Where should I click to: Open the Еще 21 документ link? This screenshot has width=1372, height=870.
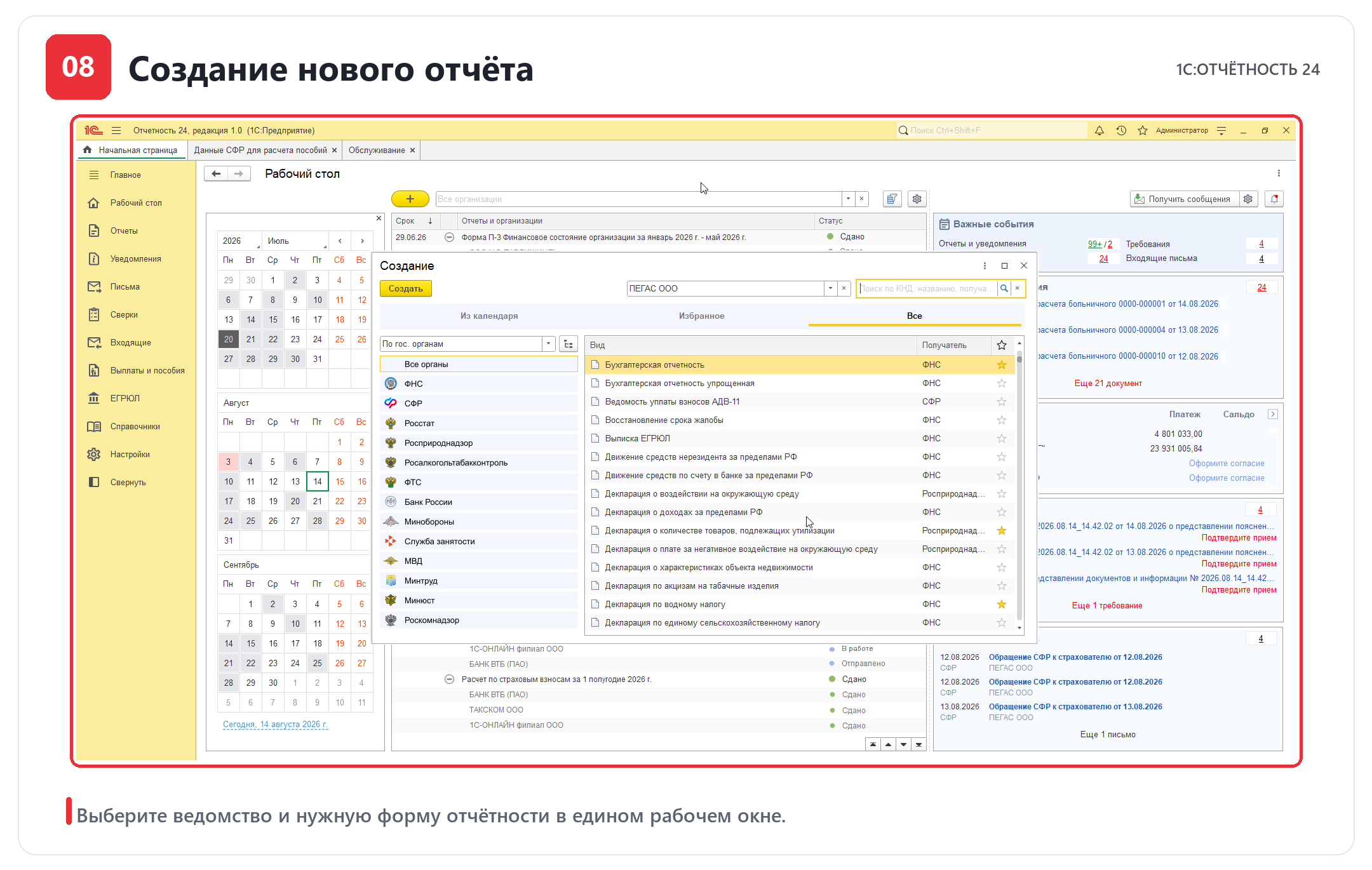click(x=1108, y=384)
